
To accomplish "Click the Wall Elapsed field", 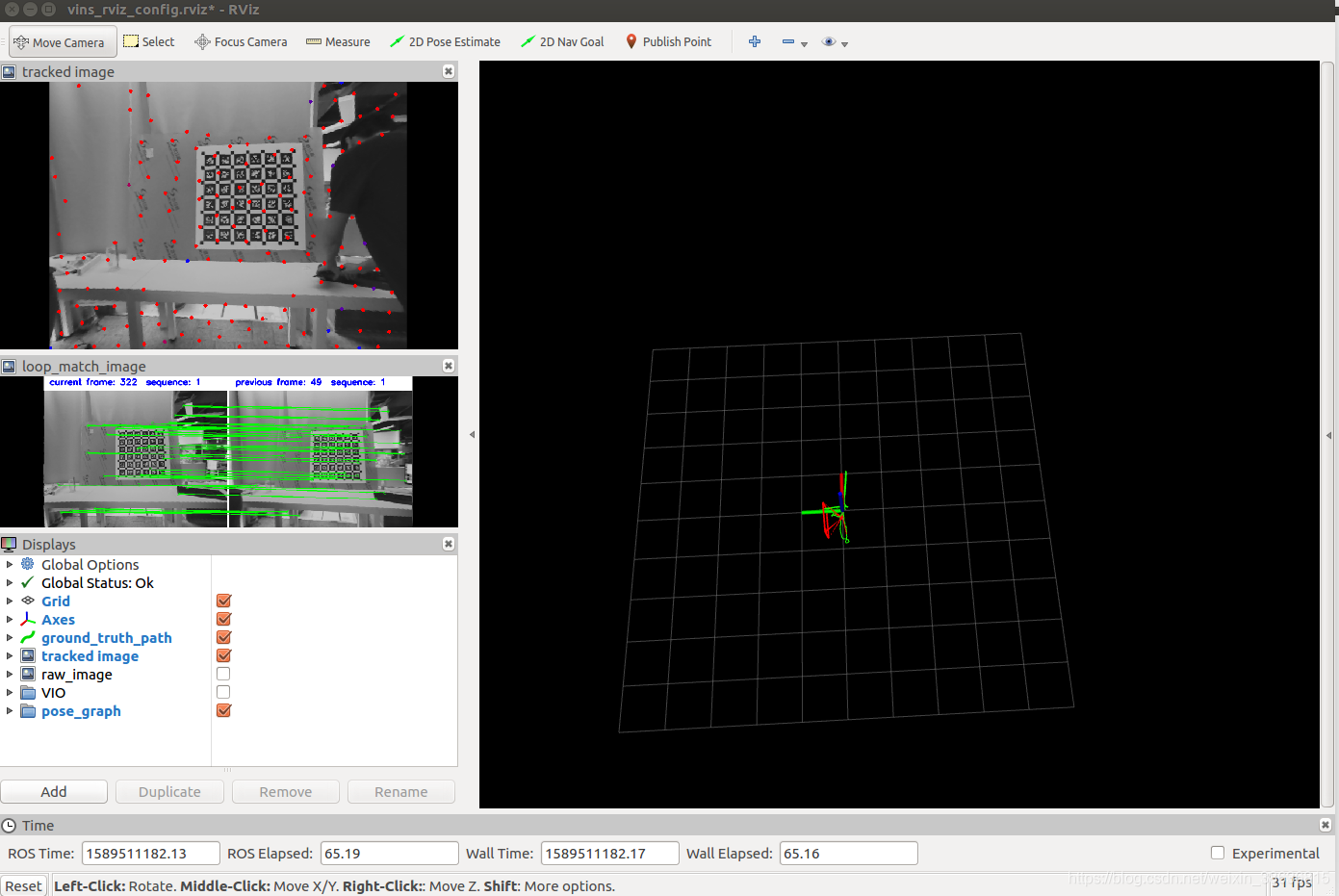I will click(848, 853).
